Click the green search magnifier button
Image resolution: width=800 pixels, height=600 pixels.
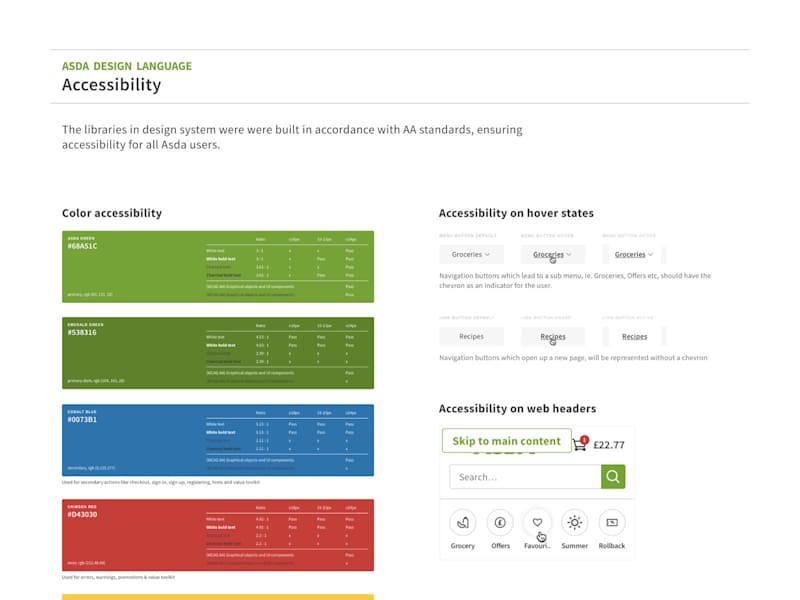click(613, 477)
